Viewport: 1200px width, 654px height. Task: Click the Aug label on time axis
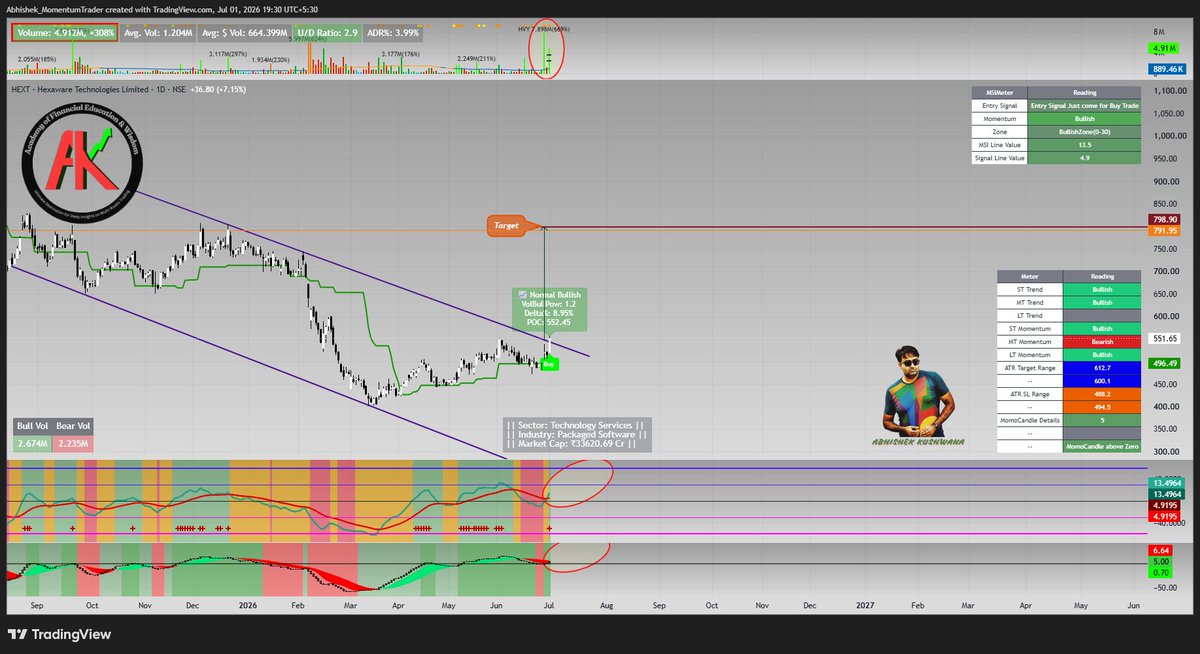point(605,605)
